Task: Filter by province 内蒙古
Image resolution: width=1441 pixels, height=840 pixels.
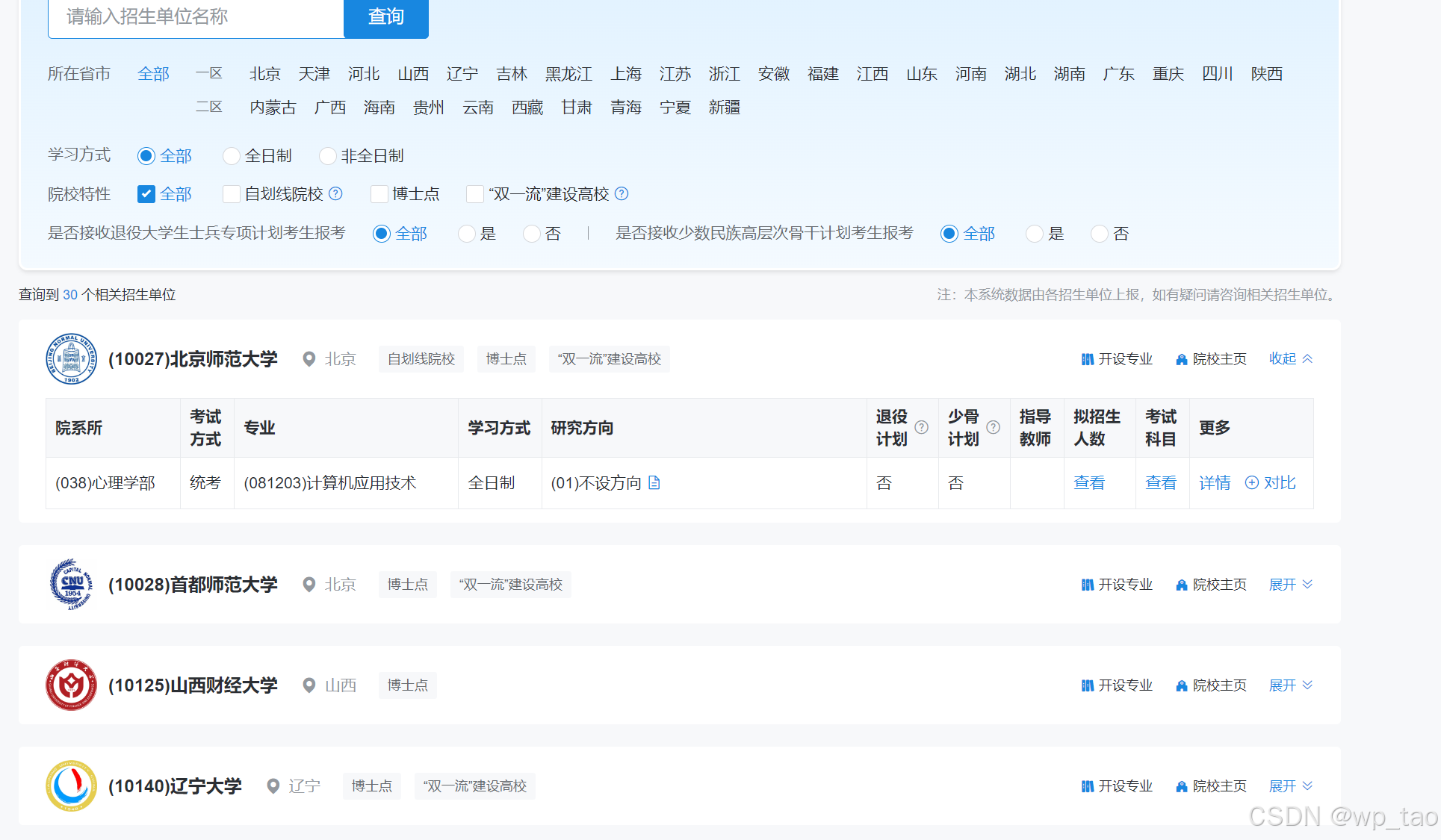Action: pyautogui.click(x=273, y=108)
